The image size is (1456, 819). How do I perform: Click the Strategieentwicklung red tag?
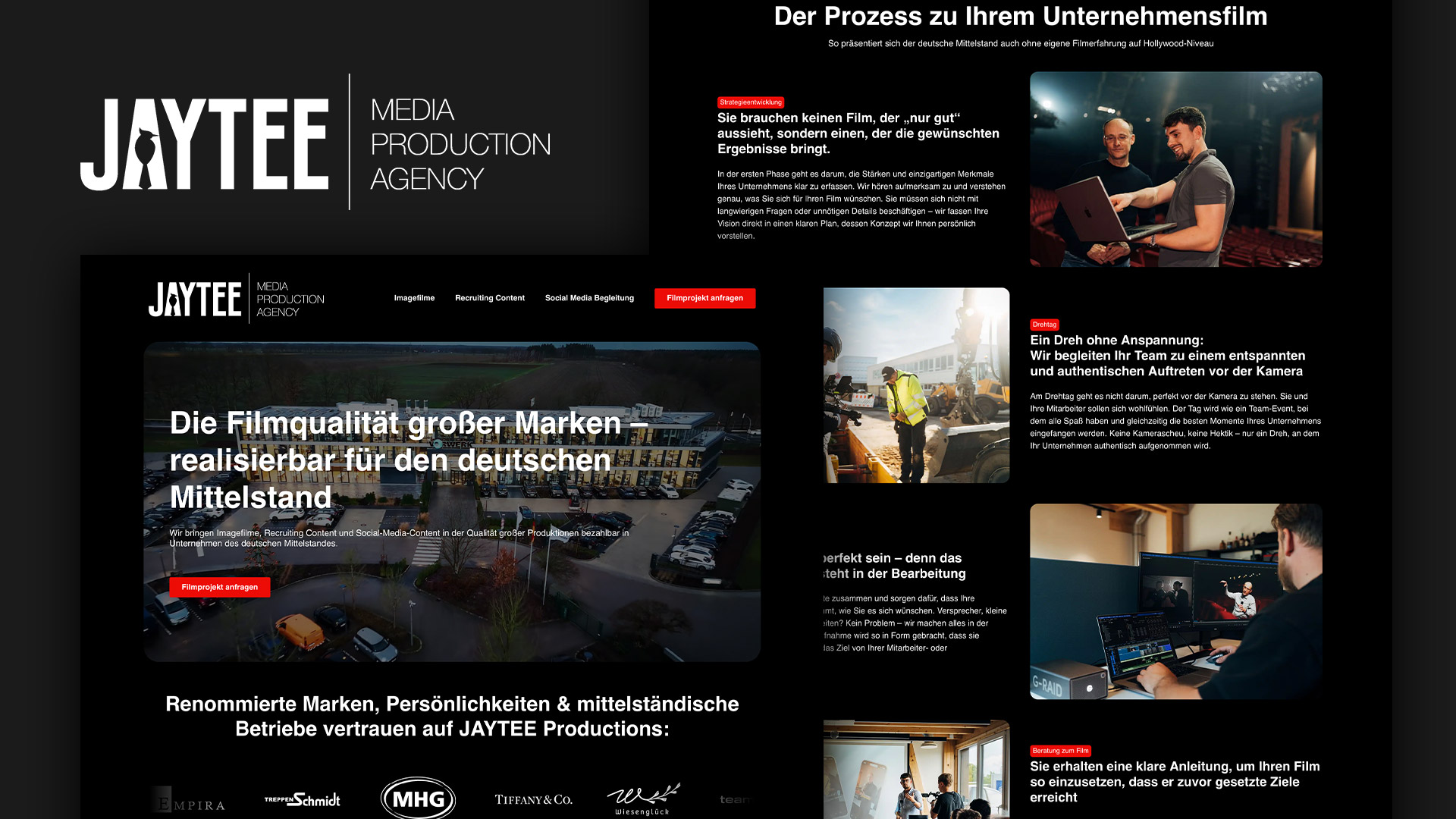click(x=751, y=102)
